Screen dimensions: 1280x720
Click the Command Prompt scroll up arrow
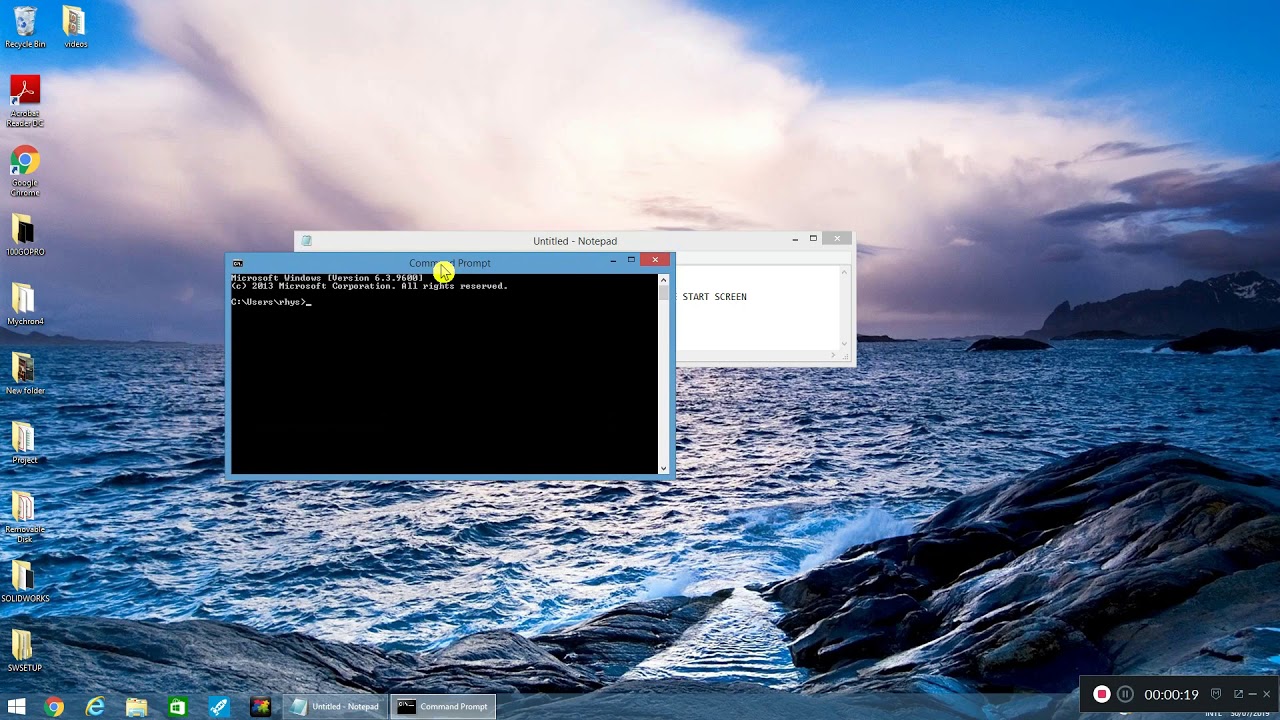[663, 280]
